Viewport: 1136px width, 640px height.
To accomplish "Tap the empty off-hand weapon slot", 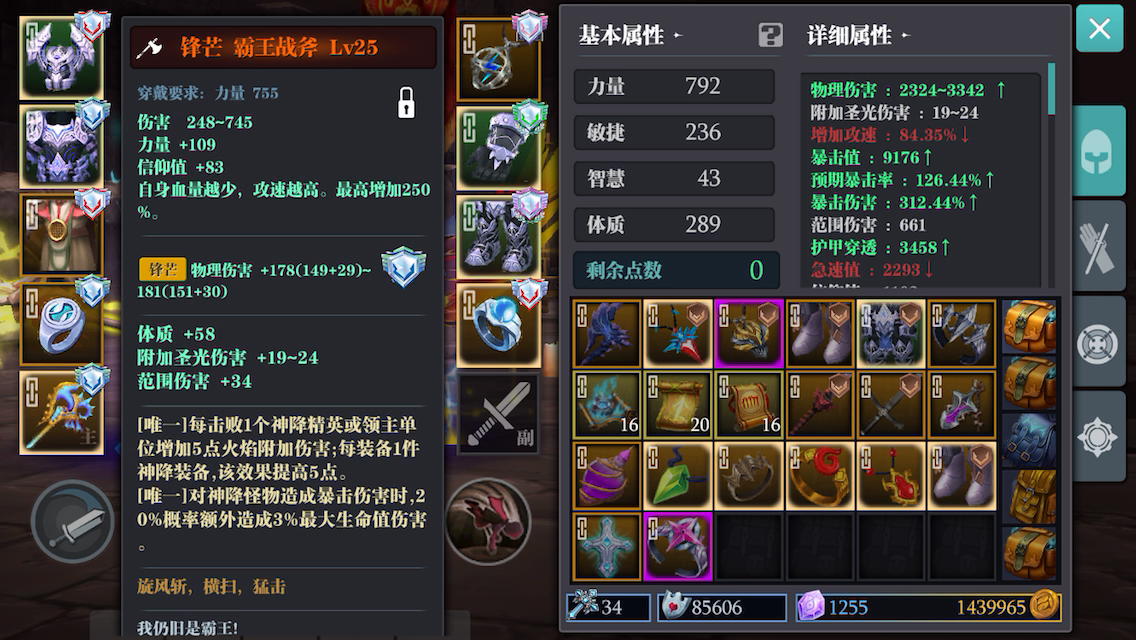I will (x=498, y=414).
